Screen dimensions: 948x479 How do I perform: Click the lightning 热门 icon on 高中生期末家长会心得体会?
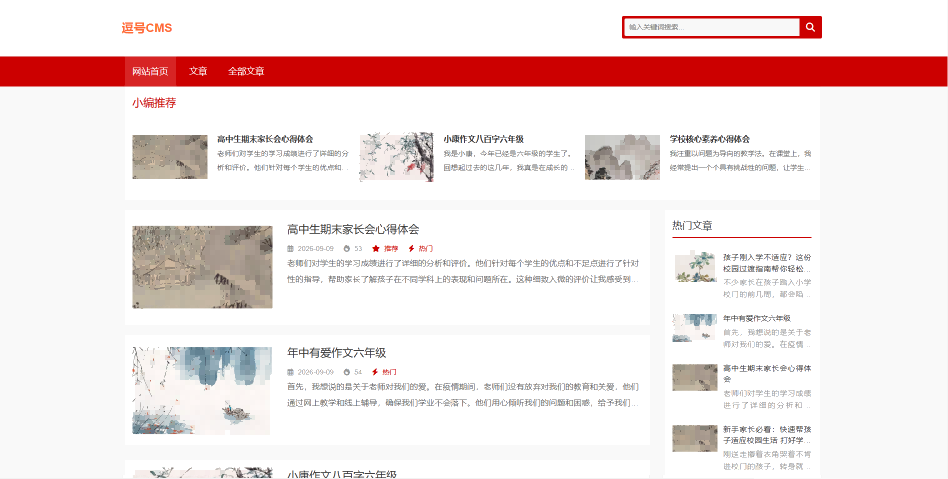[411, 249]
